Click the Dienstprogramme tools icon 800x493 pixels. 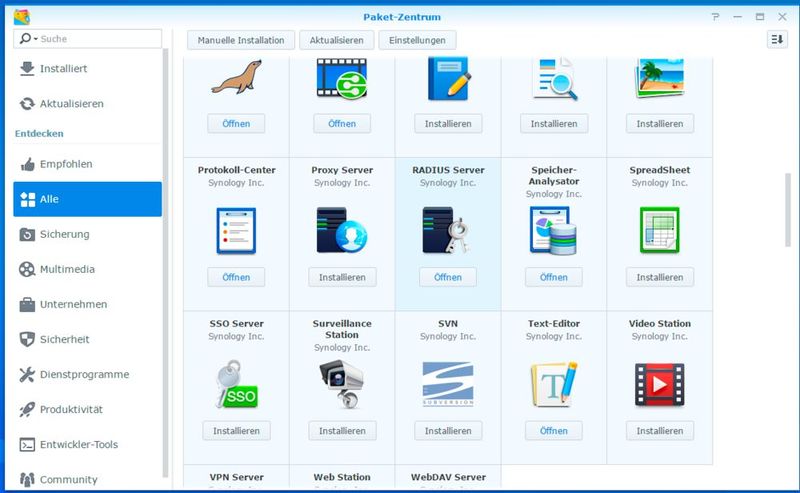(x=27, y=375)
